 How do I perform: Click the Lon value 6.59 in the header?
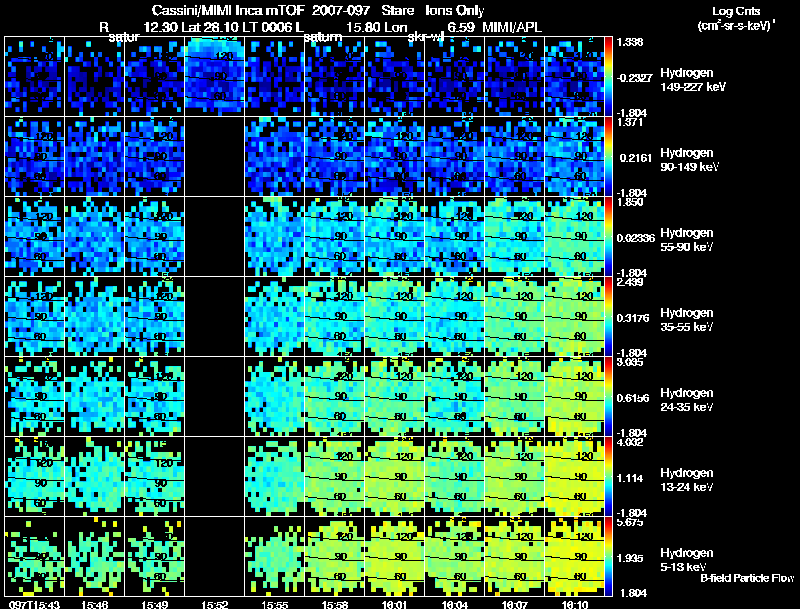click(x=461, y=28)
